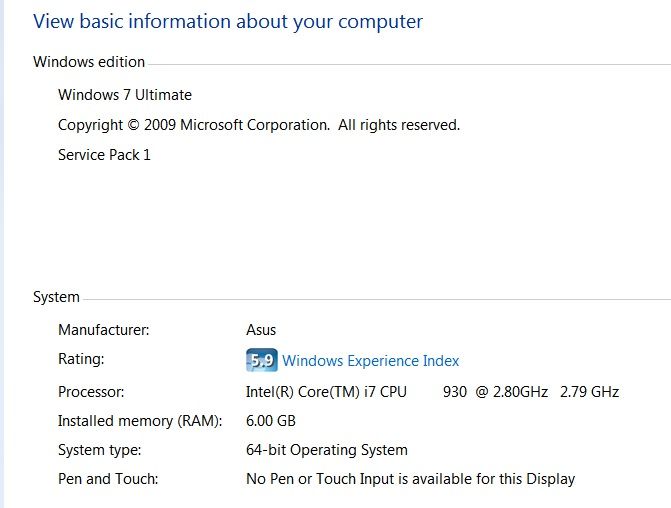Select the No Pen or Touch Input text
The height and width of the screenshot is (508, 671).
tap(410, 479)
